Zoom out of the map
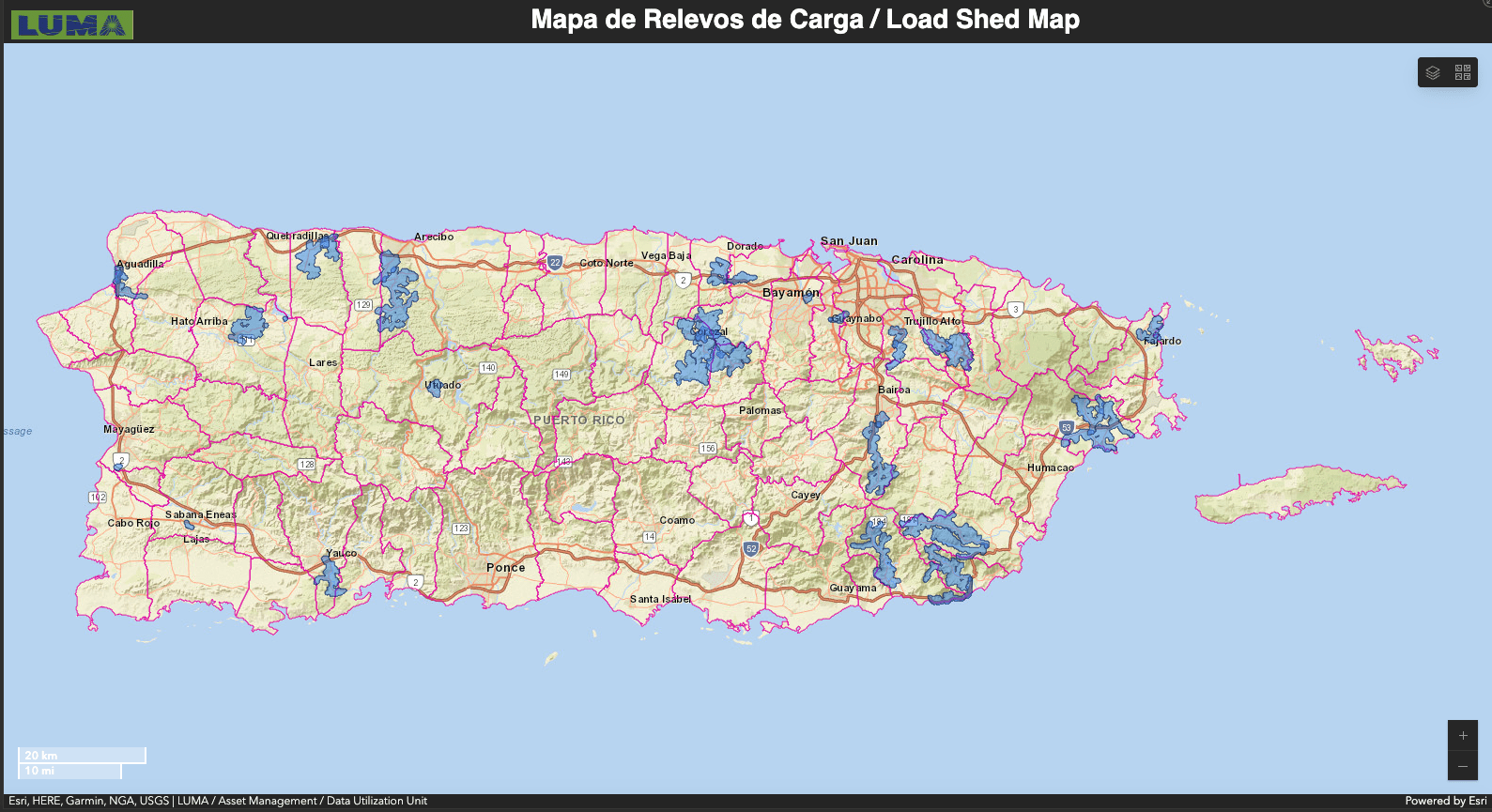Viewport: 1492px width, 812px height. [x=1462, y=766]
